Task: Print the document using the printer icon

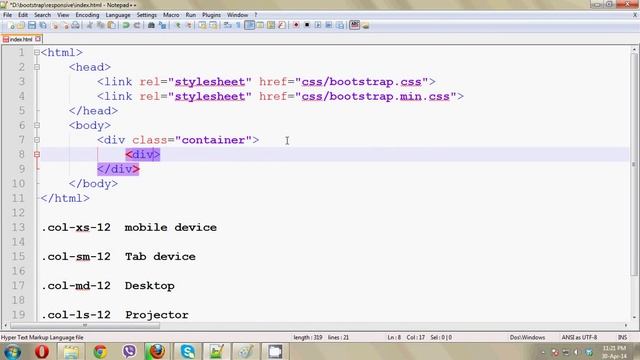Action: (76, 25)
